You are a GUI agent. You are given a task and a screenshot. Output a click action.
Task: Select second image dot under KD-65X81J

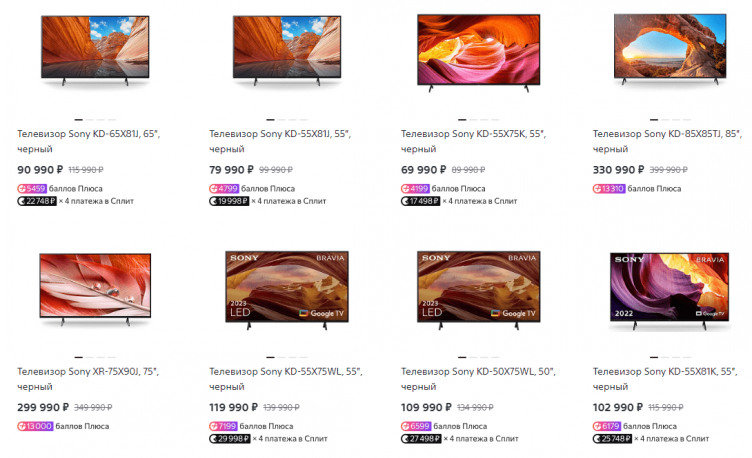click(90, 119)
